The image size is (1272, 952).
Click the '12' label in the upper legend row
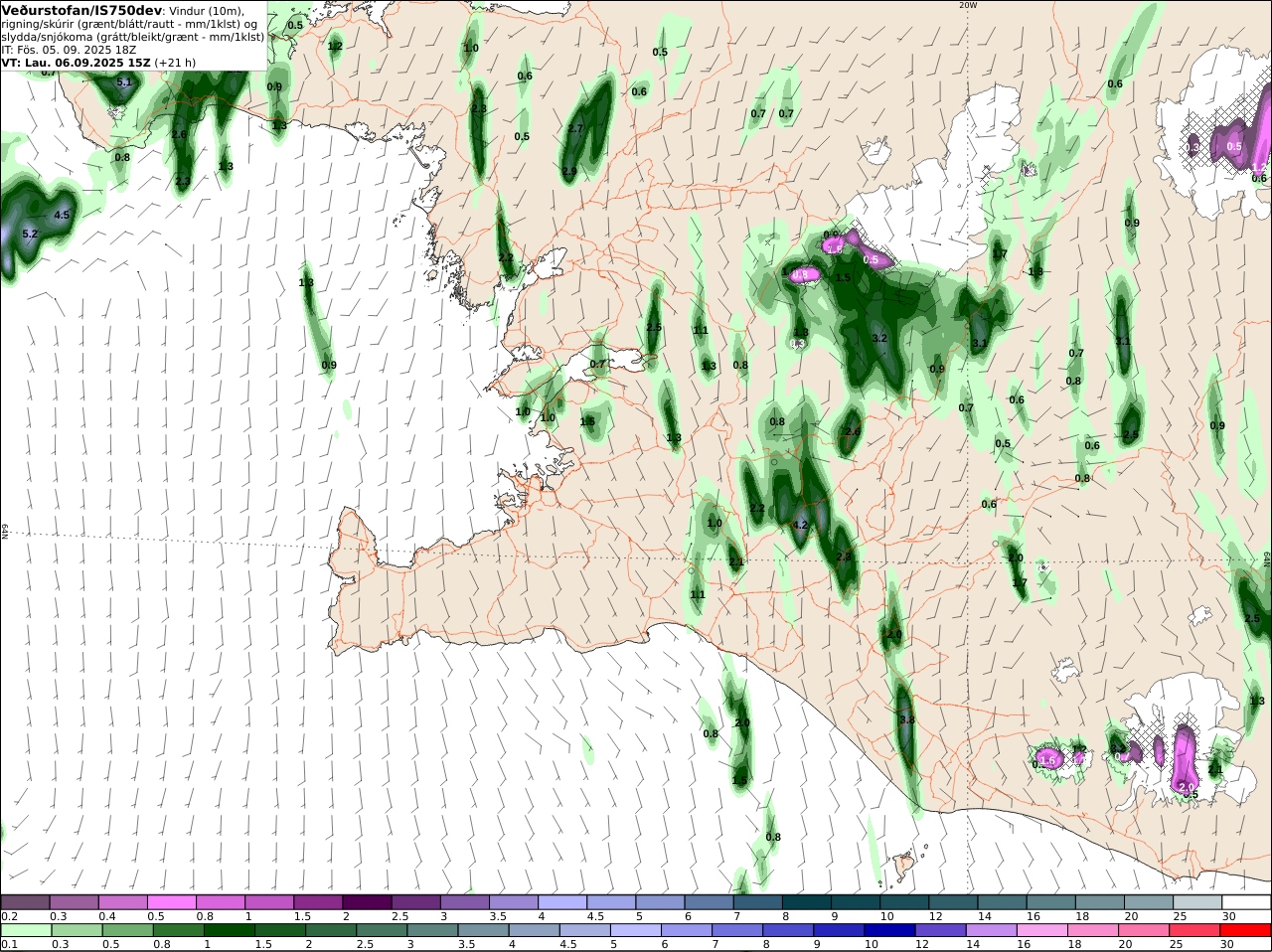click(935, 916)
